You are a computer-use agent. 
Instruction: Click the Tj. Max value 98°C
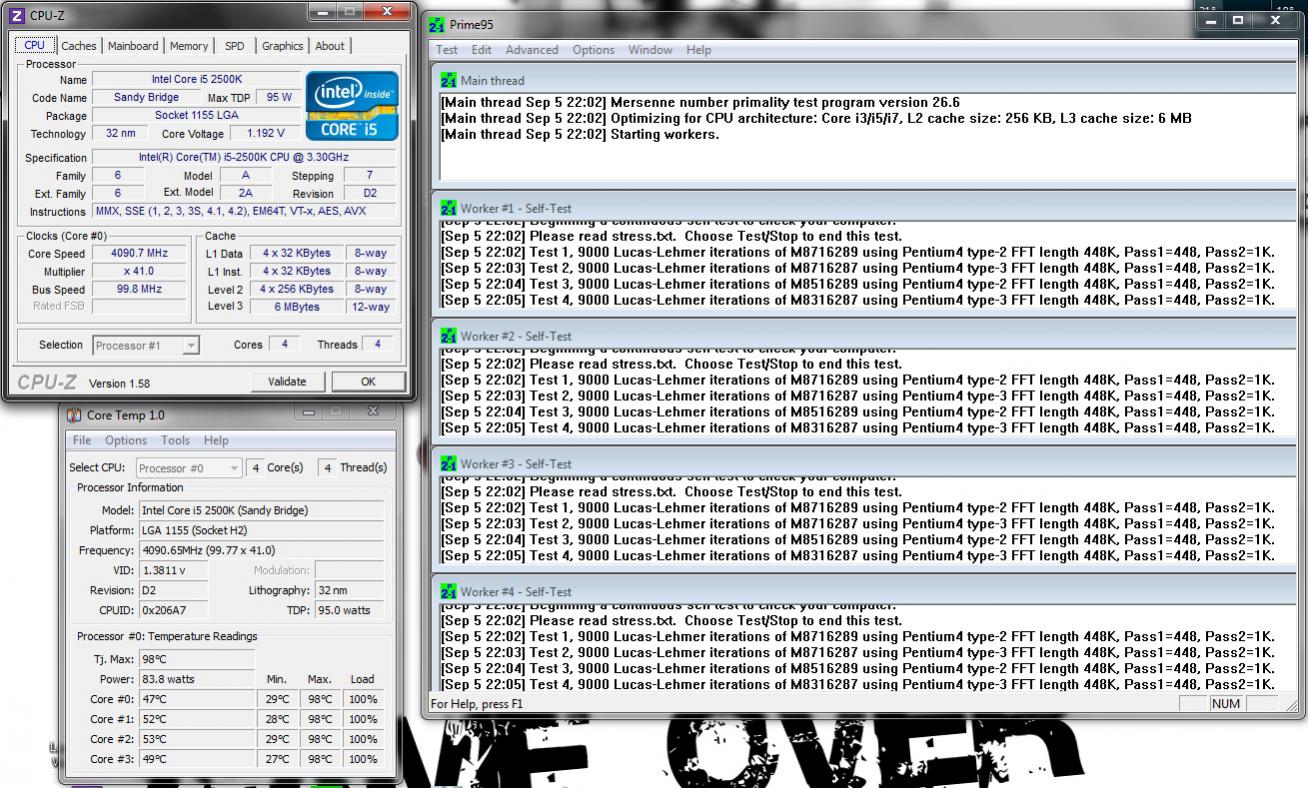197,659
